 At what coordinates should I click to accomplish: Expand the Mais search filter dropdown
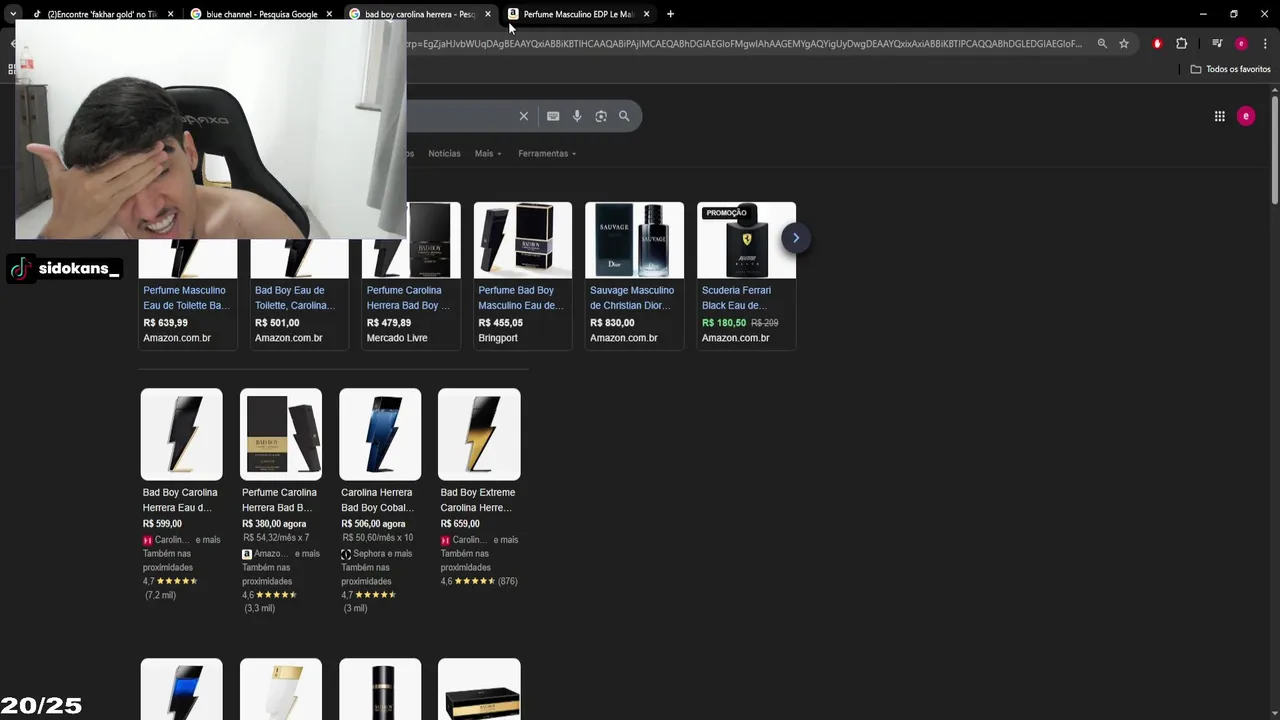(x=488, y=154)
